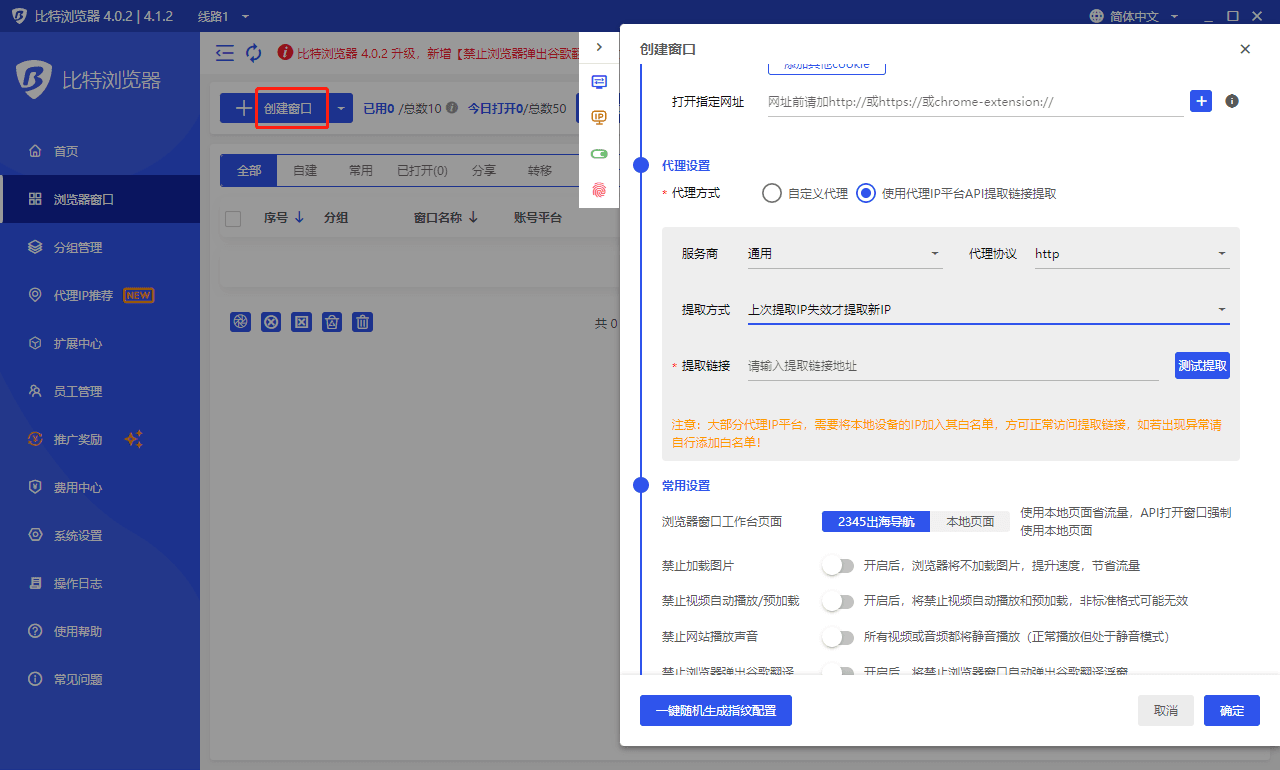The image size is (1280, 770).
Task: Open 费用中心 in the sidebar
Action: tap(100, 487)
